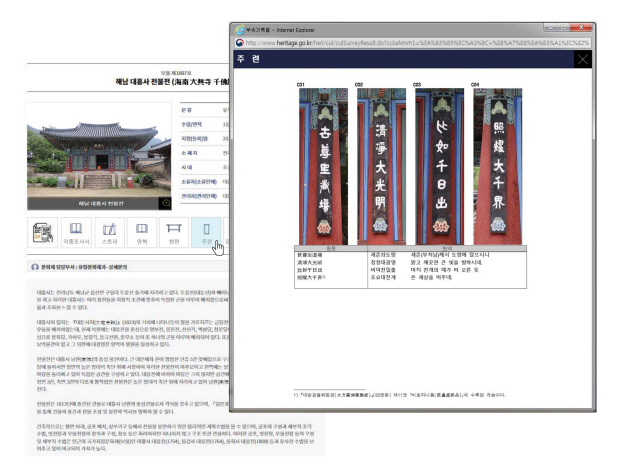620x474 pixels.
Task: Open pillar tablet photo 004 with 大千界
Action: (x=498, y=166)
